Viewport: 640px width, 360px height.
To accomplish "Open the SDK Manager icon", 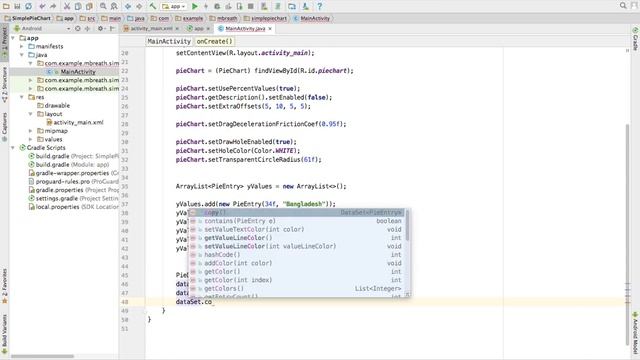I will point(305,6).
